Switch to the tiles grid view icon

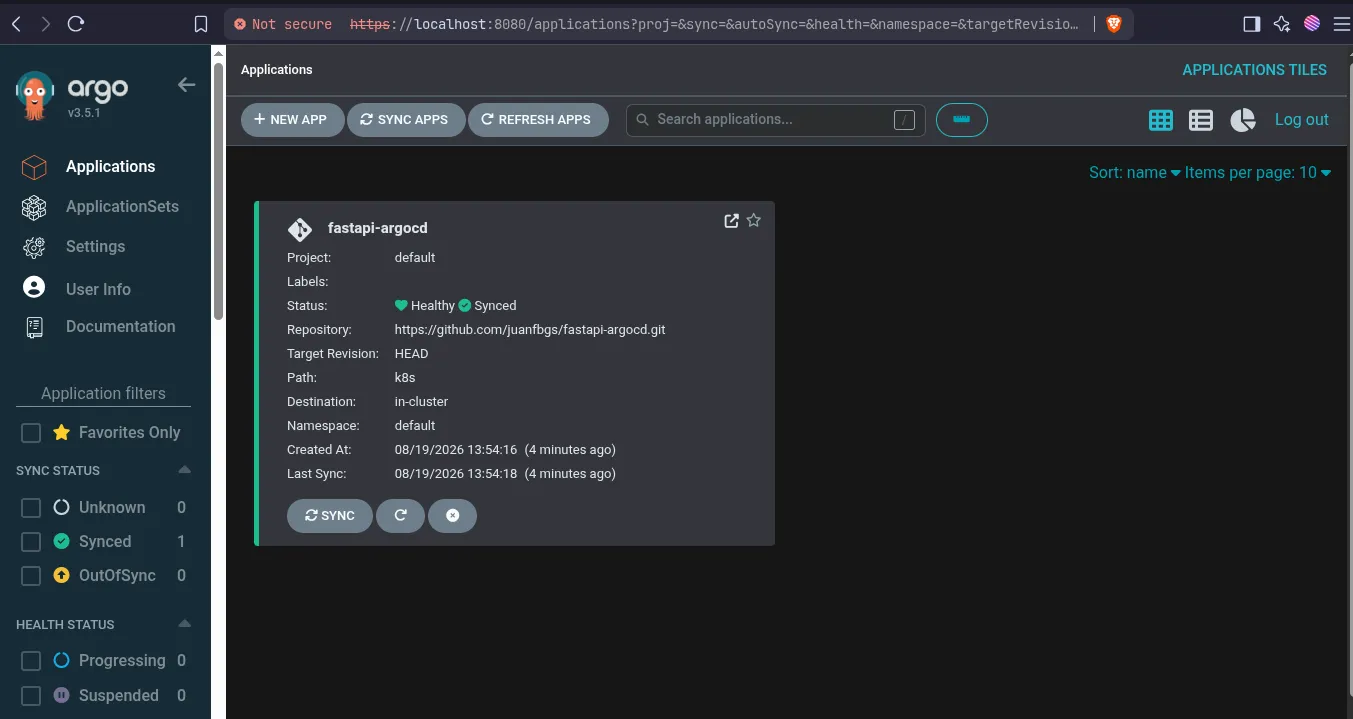1161,120
